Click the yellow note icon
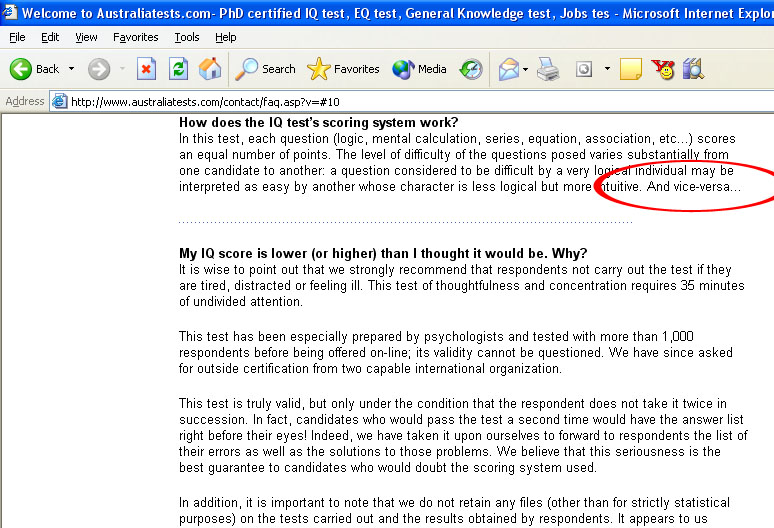The width and height of the screenshot is (774, 528). pos(631,69)
